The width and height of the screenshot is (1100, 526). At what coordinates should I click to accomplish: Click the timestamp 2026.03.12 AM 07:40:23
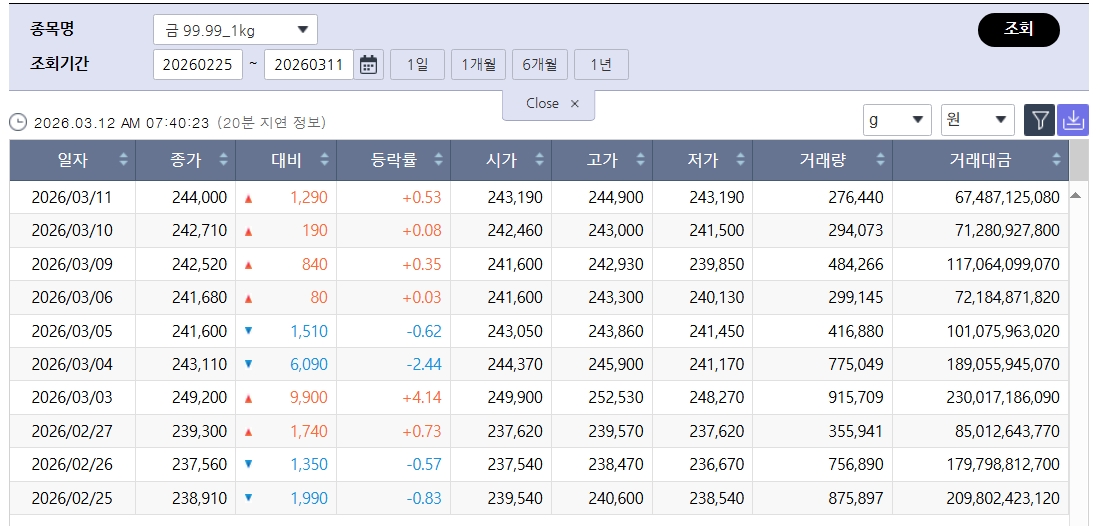(121, 123)
